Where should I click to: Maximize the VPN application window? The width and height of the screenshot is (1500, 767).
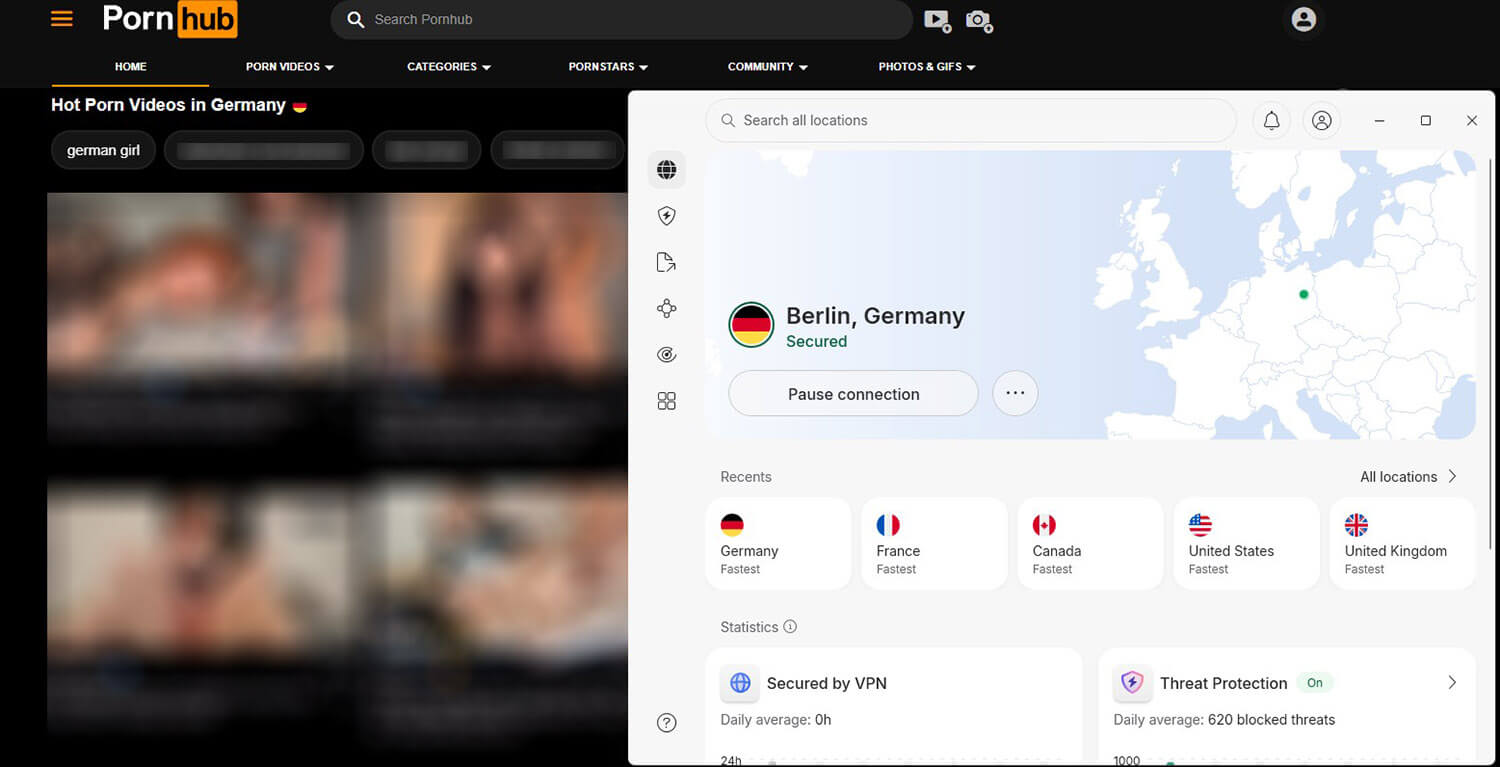click(x=1425, y=120)
